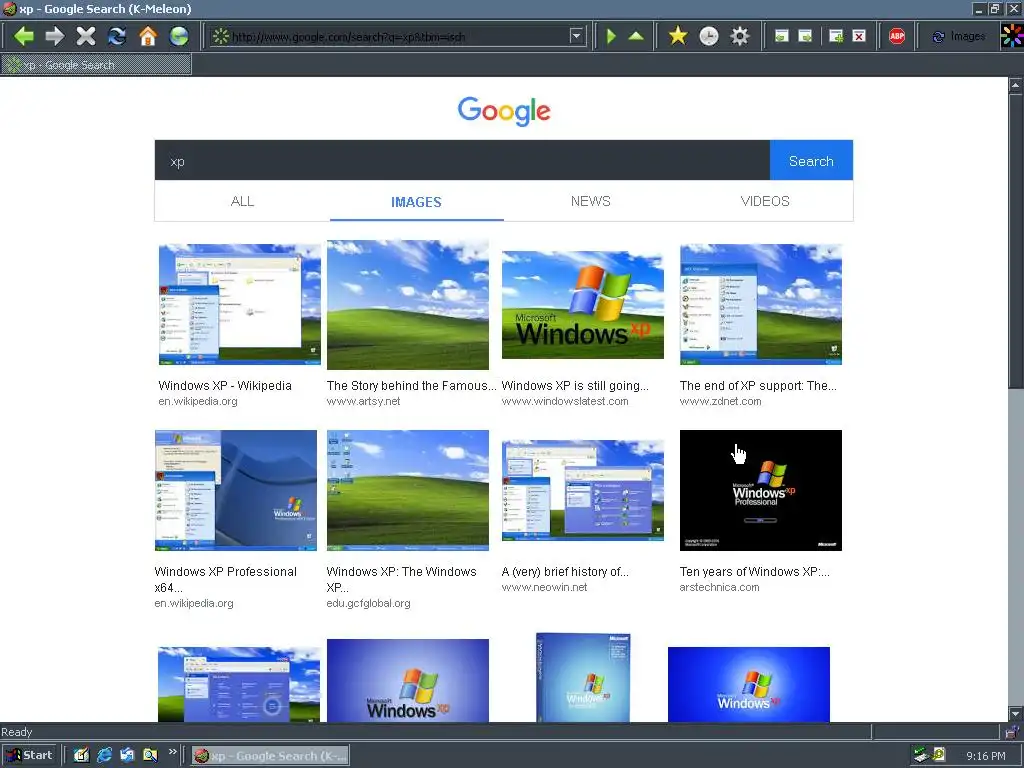Open 'The end of XP support' thumbnail

click(x=761, y=304)
